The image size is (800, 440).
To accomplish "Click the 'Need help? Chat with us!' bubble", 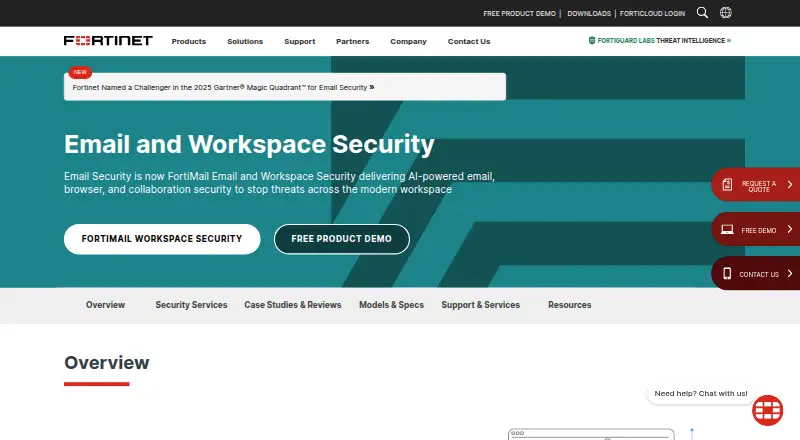I will [701, 394].
